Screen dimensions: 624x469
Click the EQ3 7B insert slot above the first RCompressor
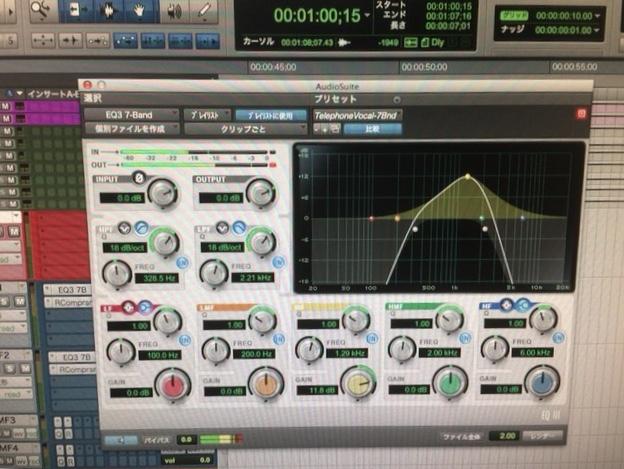point(72,290)
